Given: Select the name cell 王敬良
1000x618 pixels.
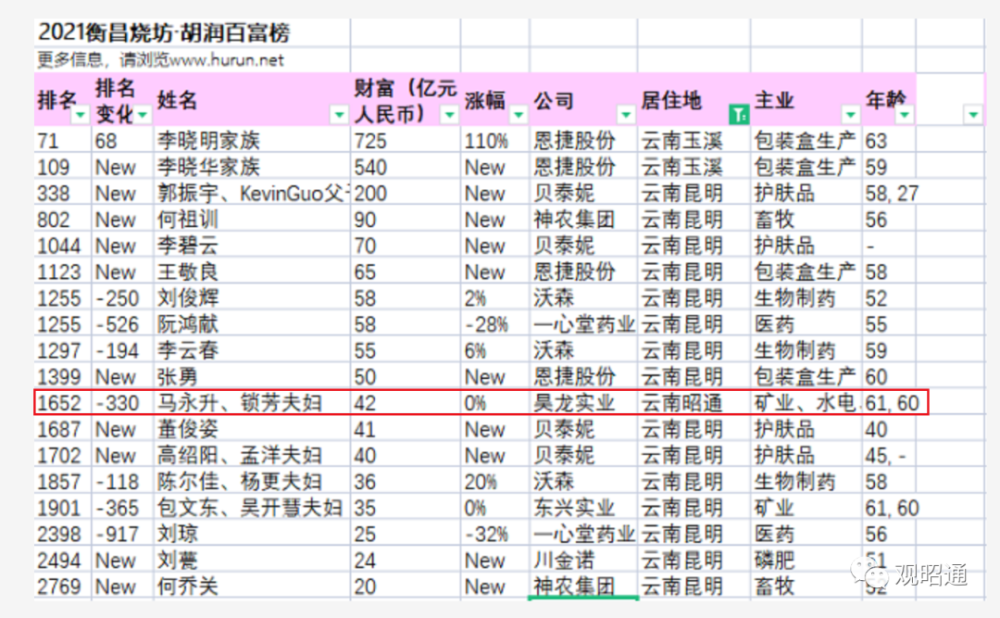Looking at the screenshot, I should [x=252, y=272].
